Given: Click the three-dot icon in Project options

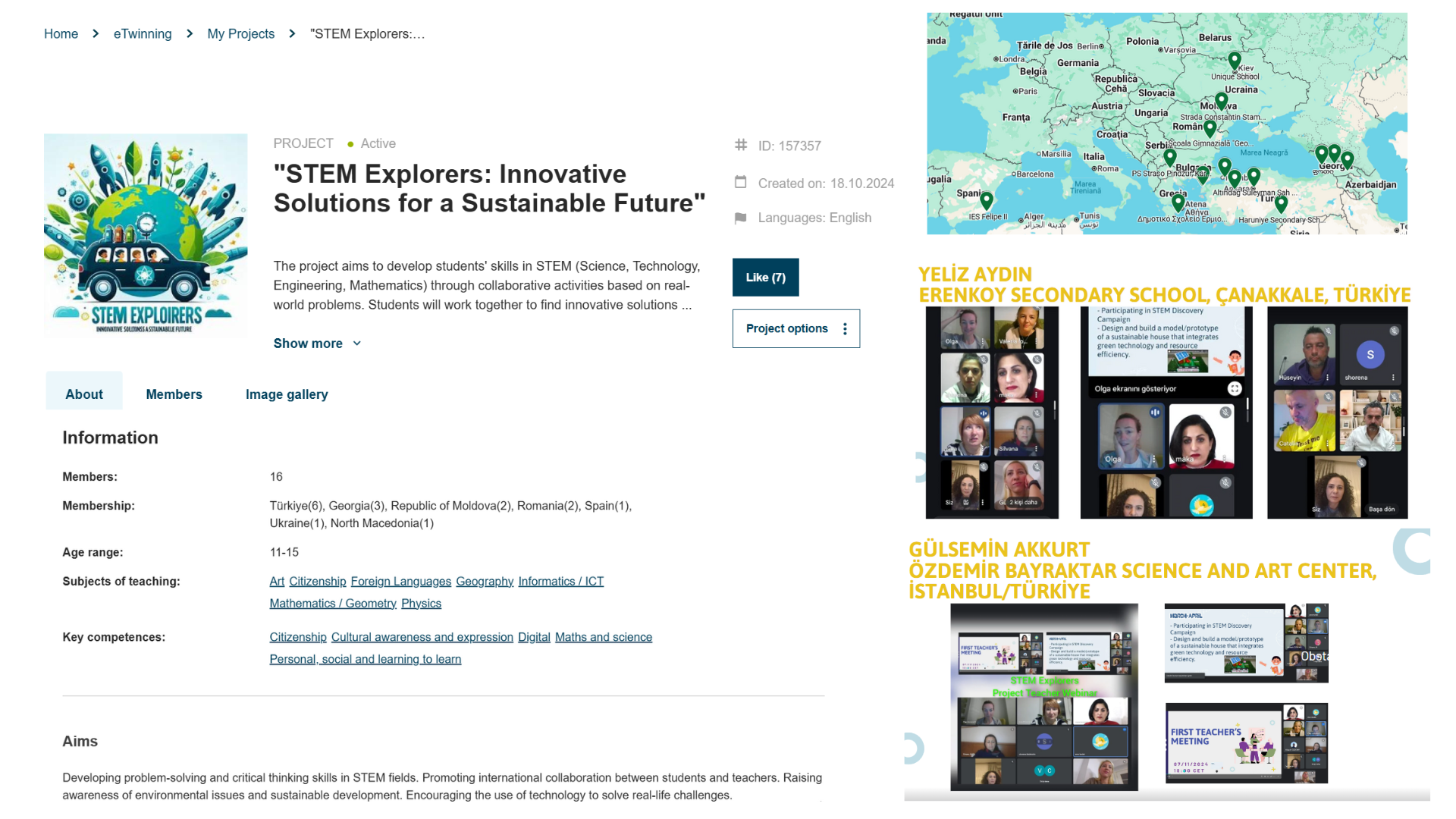Looking at the screenshot, I should point(845,328).
